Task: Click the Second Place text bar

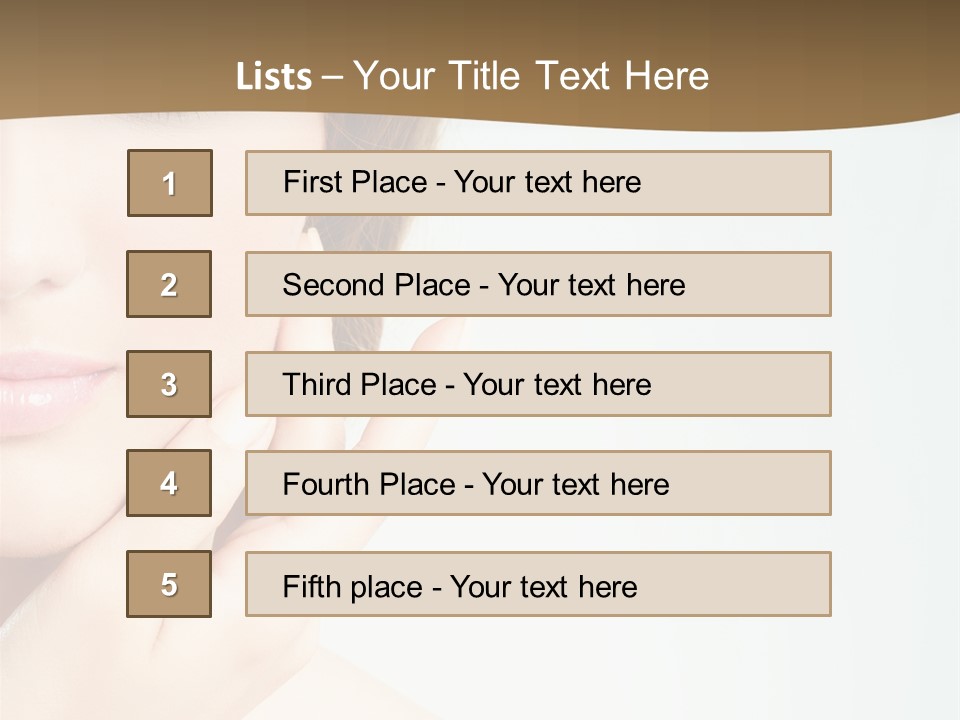Action: [x=538, y=284]
